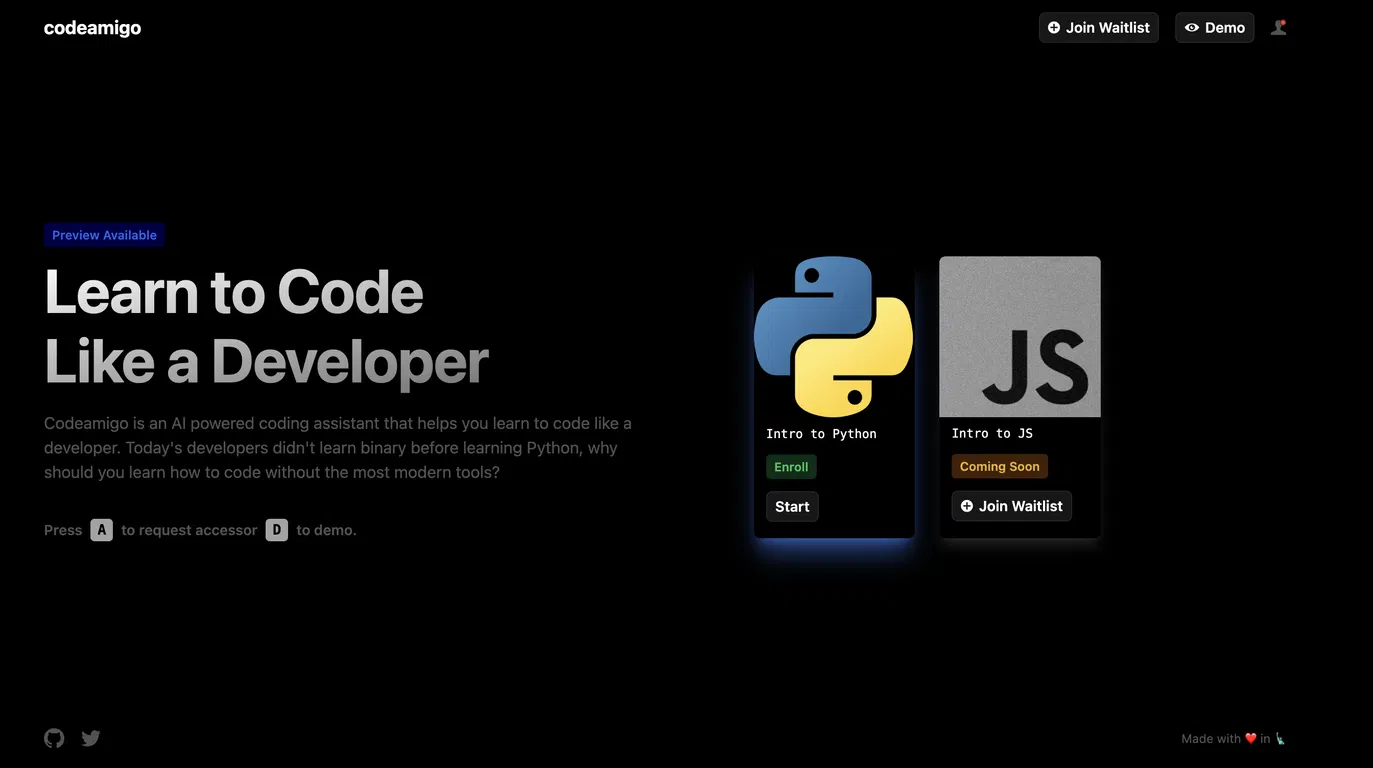Click the D keyboard key hint

(x=277, y=530)
